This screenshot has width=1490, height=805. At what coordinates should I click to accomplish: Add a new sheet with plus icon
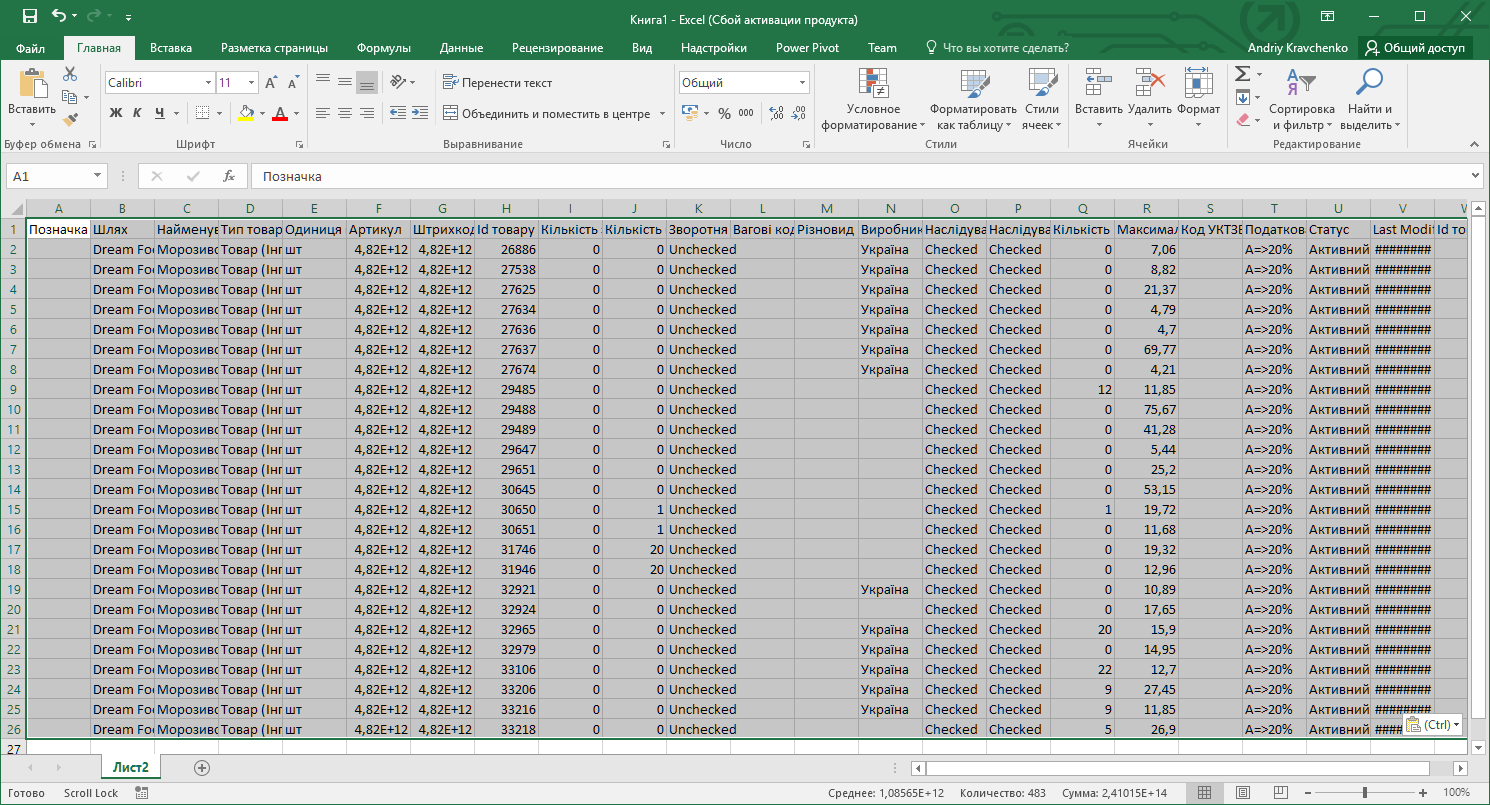click(202, 767)
